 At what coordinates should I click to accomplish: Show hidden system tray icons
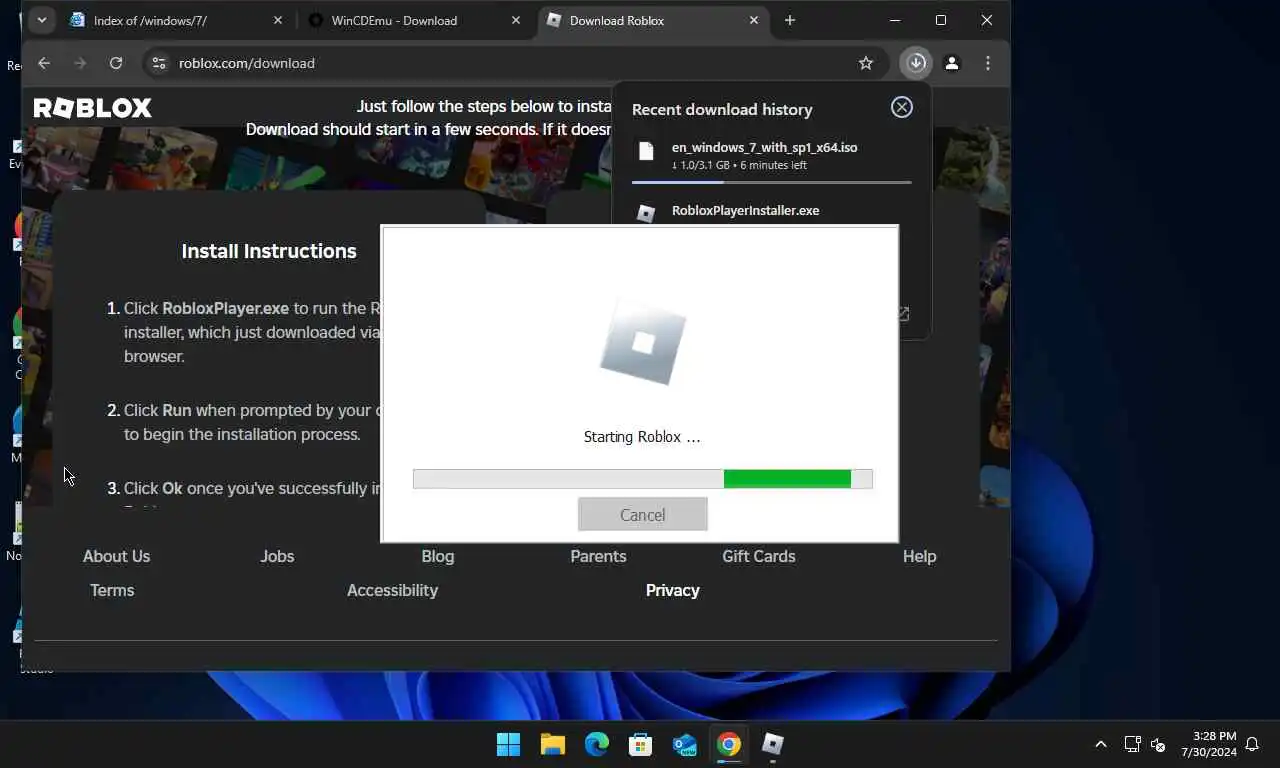(1101, 744)
